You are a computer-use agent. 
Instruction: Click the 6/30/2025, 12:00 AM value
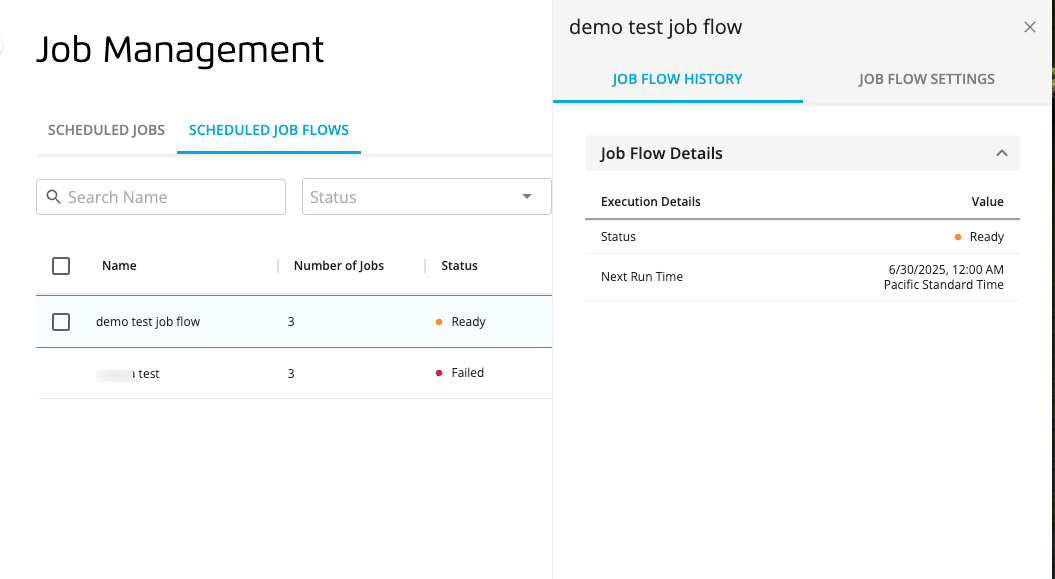946,270
